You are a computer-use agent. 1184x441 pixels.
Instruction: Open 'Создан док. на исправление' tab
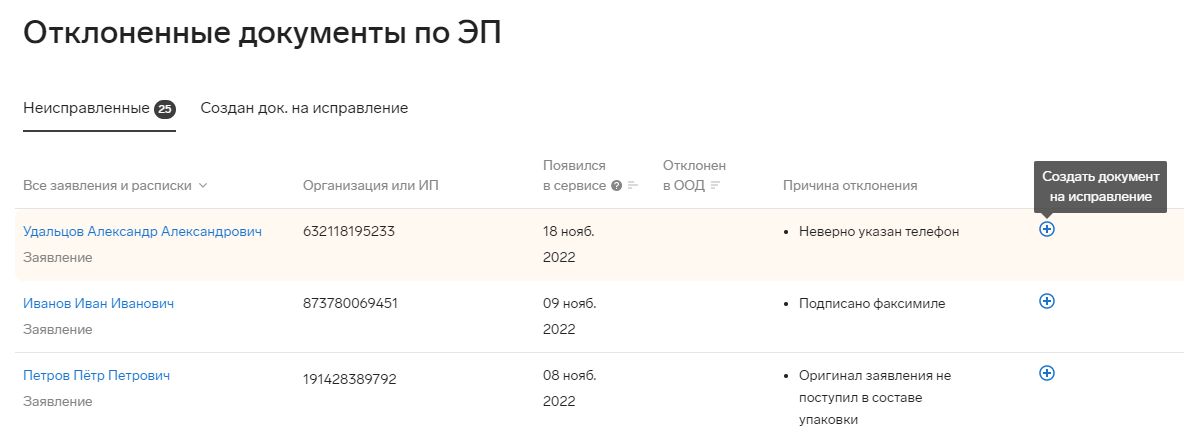[x=304, y=109]
